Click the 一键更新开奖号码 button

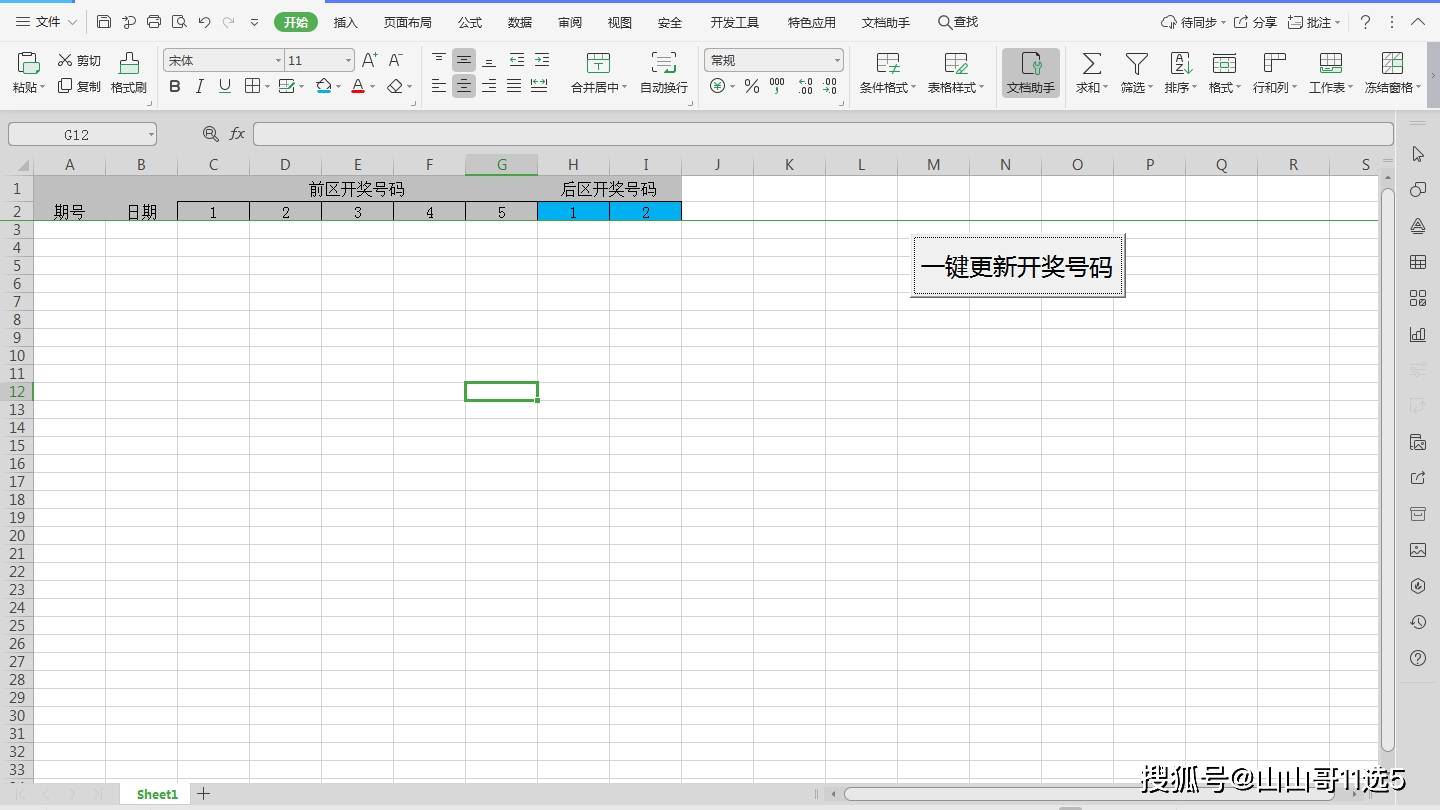pos(1018,266)
